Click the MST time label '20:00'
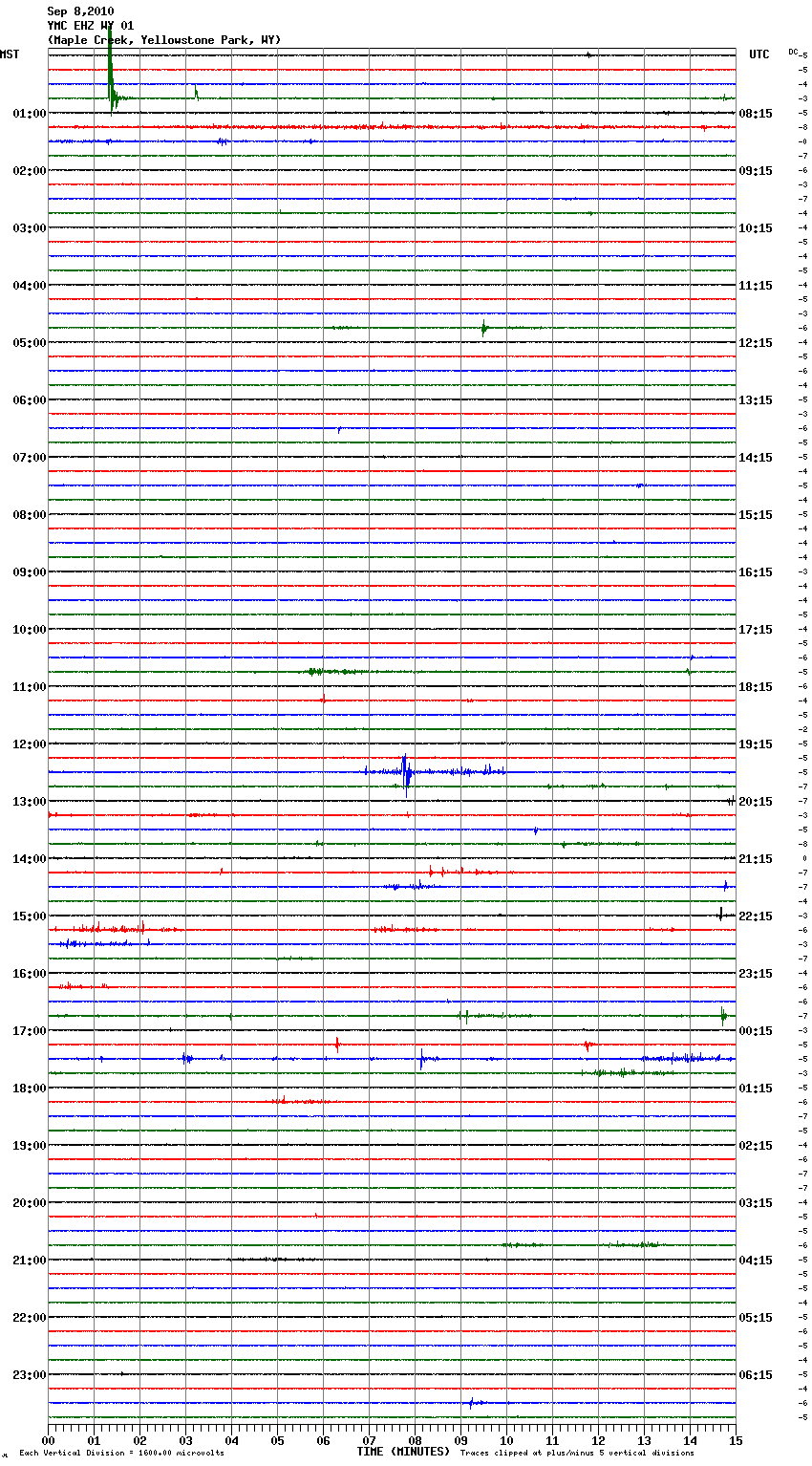This screenshot has height=1466, width=812. pos(30,1203)
